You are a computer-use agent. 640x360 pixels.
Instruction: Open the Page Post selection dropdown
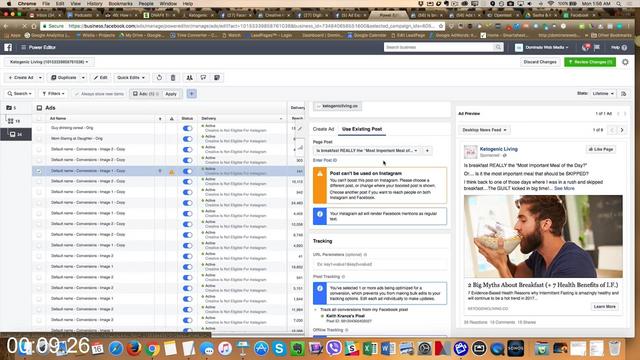coord(367,151)
